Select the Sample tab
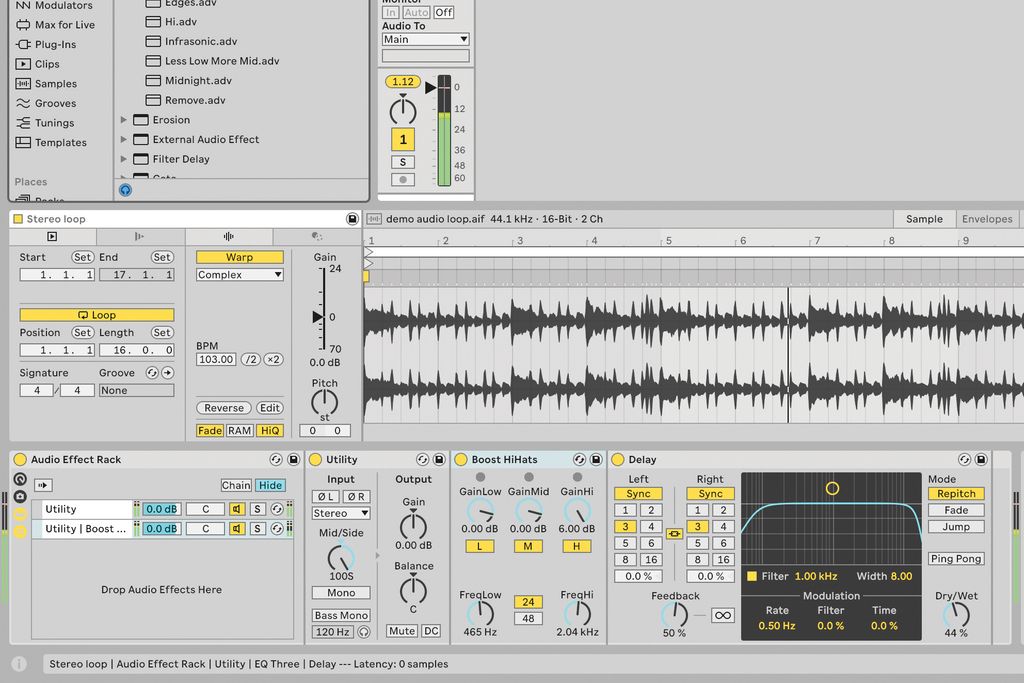Screen dimensions: 1024x683 923,218
